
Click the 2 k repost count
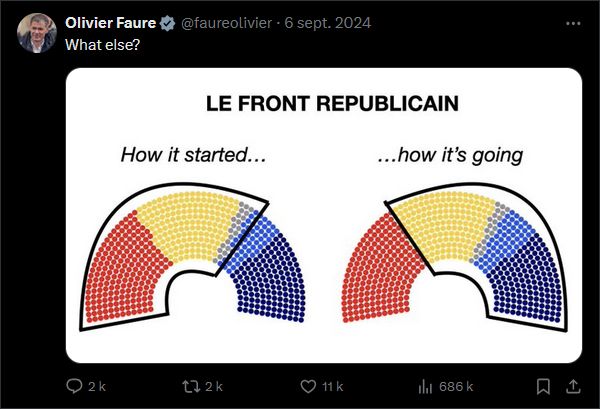[x=214, y=386]
